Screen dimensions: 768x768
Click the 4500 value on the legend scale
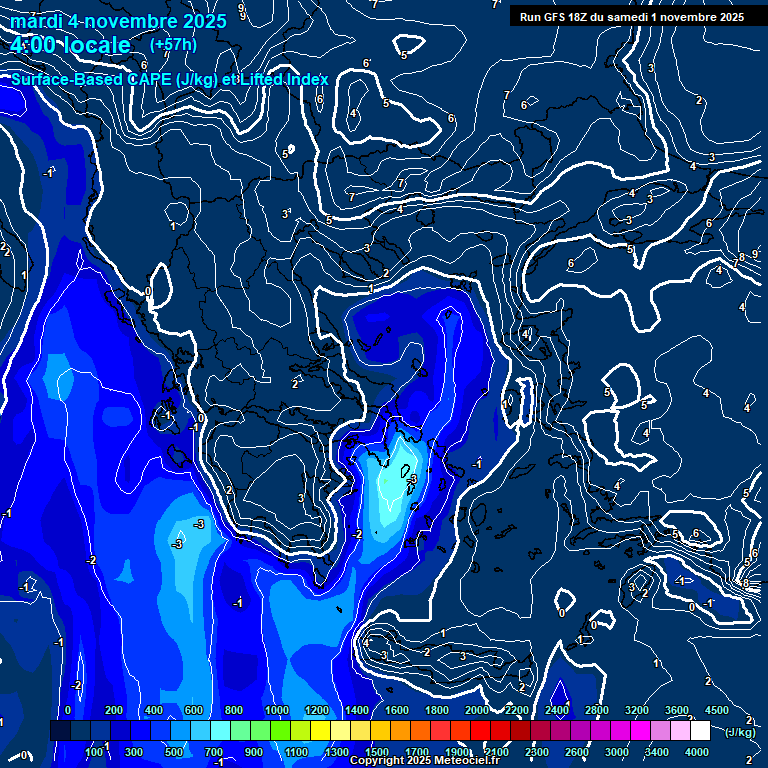[x=716, y=710]
